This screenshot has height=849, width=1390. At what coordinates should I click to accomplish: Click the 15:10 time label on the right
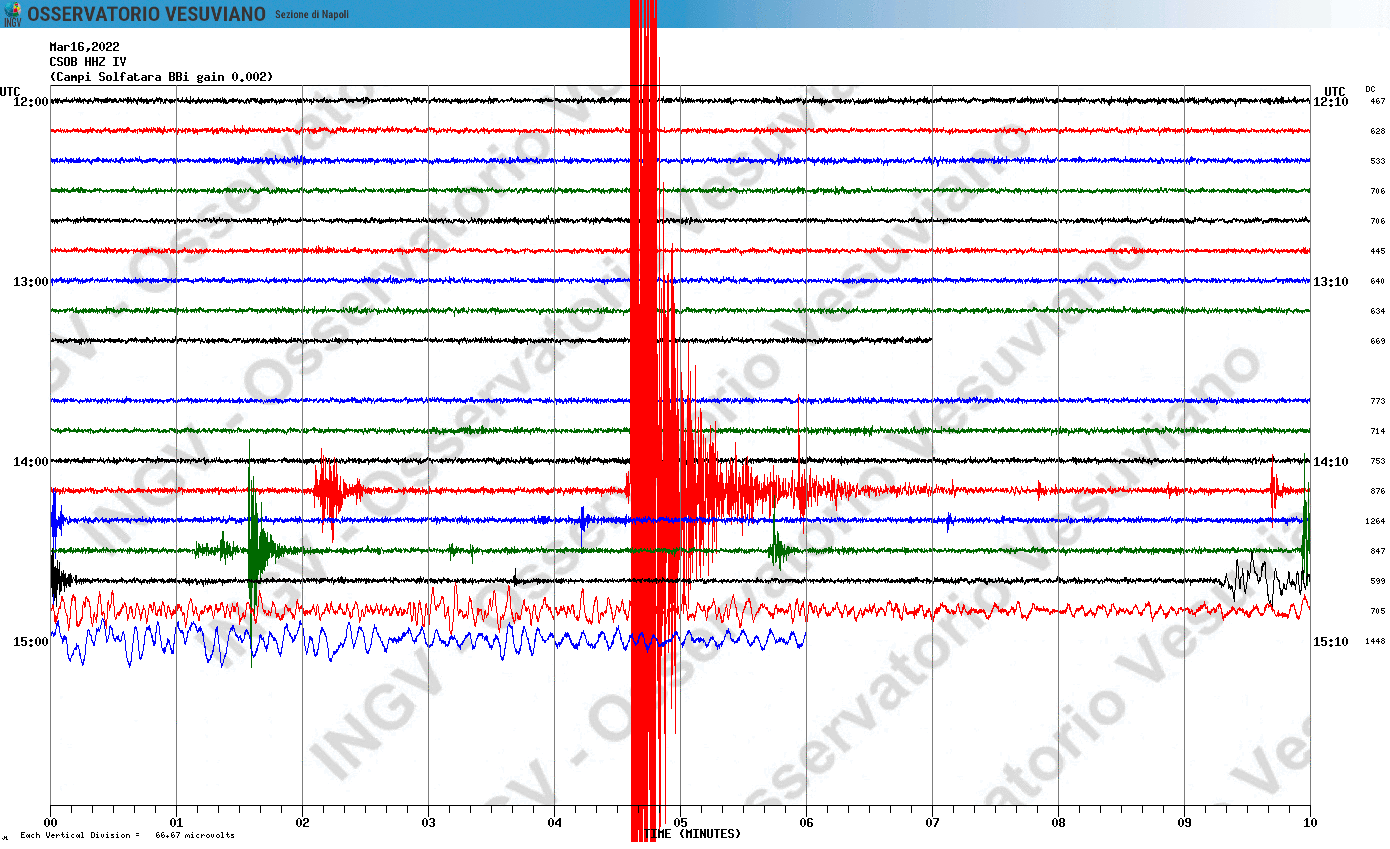click(x=1331, y=642)
